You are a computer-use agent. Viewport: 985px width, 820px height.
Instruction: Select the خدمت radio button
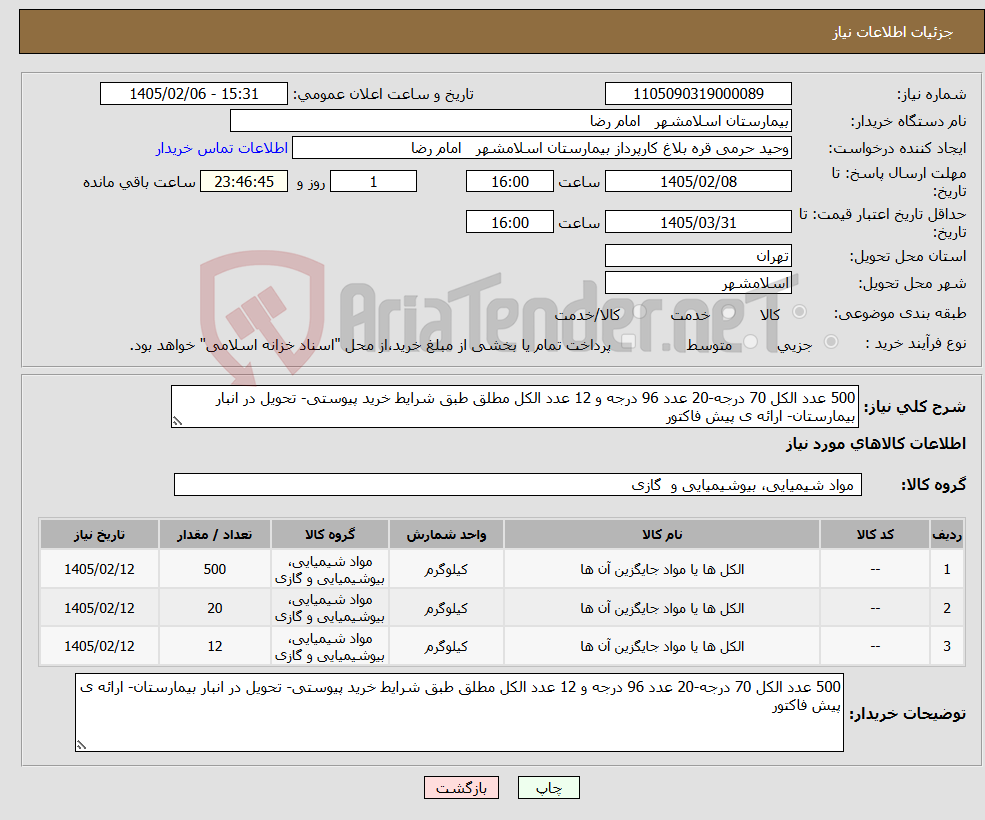tap(729, 312)
